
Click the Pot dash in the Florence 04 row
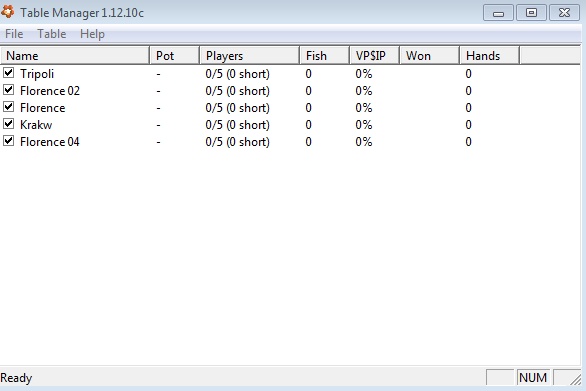[158, 142]
